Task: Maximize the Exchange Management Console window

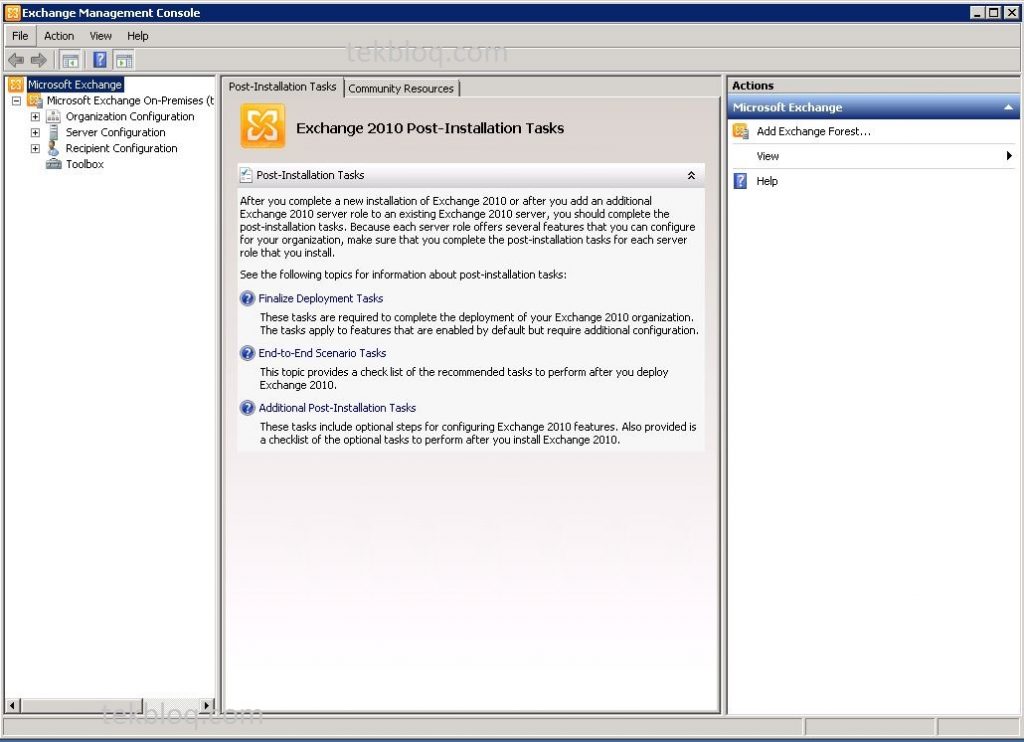Action: (x=993, y=12)
